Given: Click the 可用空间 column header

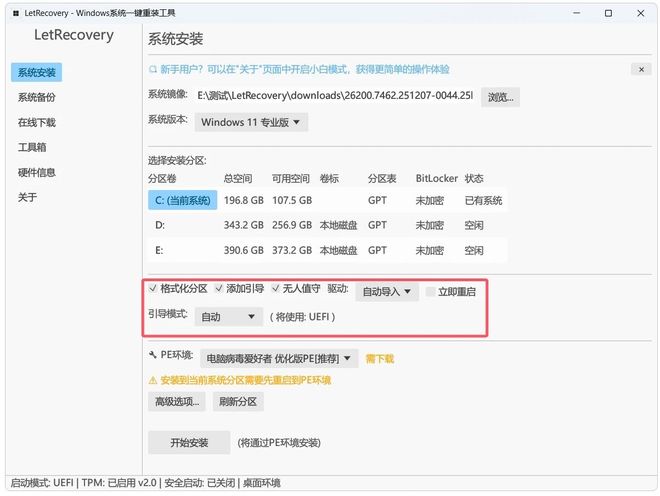Looking at the screenshot, I should [x=291, y=179].
